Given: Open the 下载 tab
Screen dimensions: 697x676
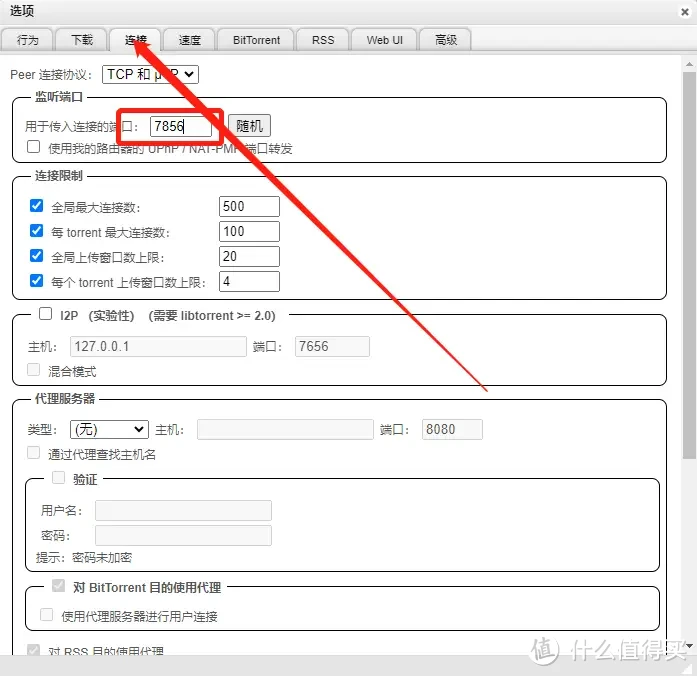Looking at the screenshot, I should click(82, 40).
